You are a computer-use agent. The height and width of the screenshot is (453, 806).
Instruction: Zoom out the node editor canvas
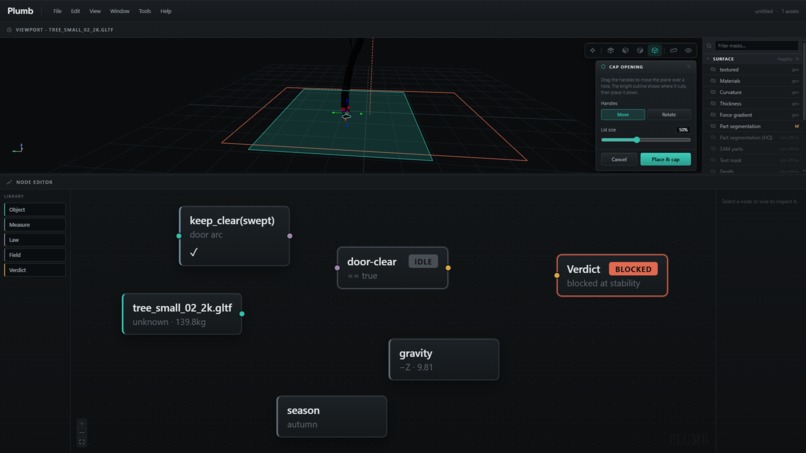pos(82,432)
